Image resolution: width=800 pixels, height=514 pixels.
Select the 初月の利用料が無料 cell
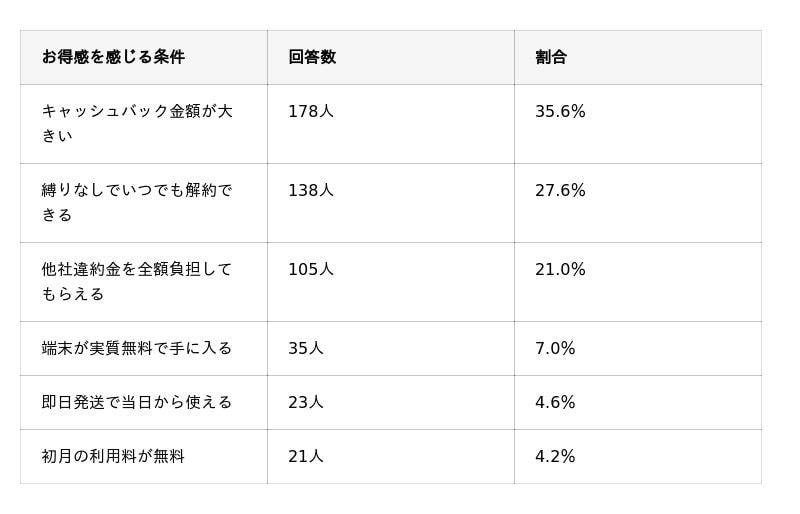[113, 456]
